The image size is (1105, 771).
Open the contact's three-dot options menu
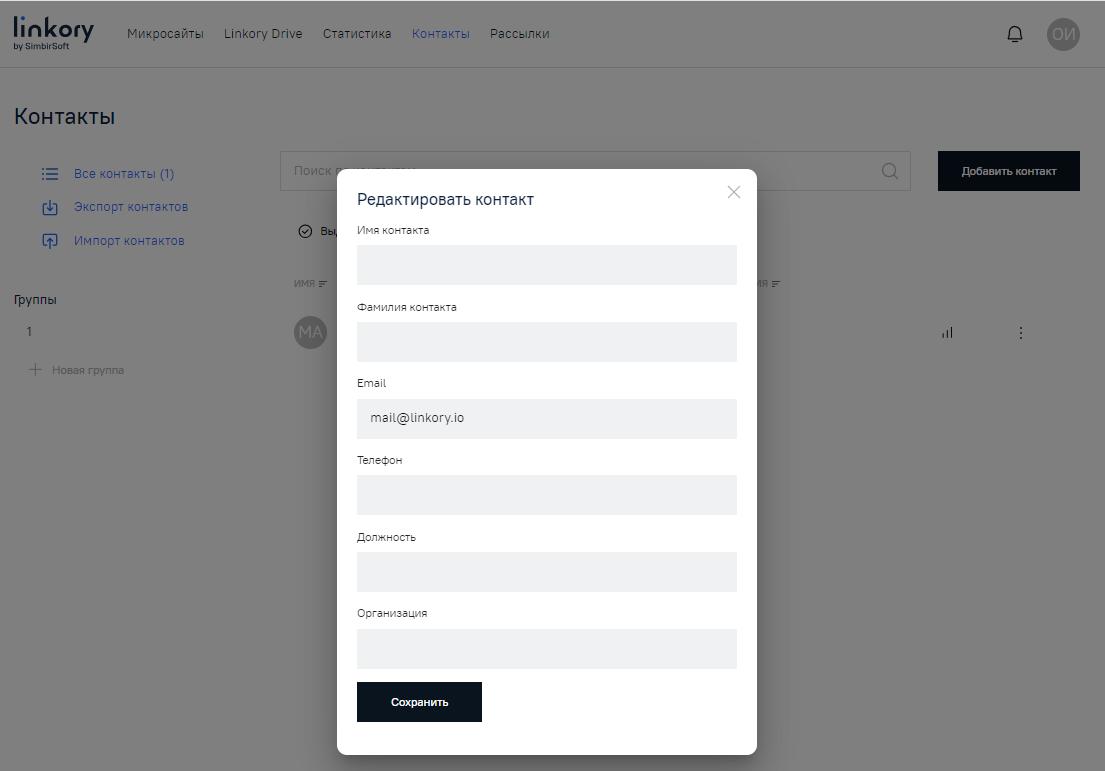[1020, 333]
